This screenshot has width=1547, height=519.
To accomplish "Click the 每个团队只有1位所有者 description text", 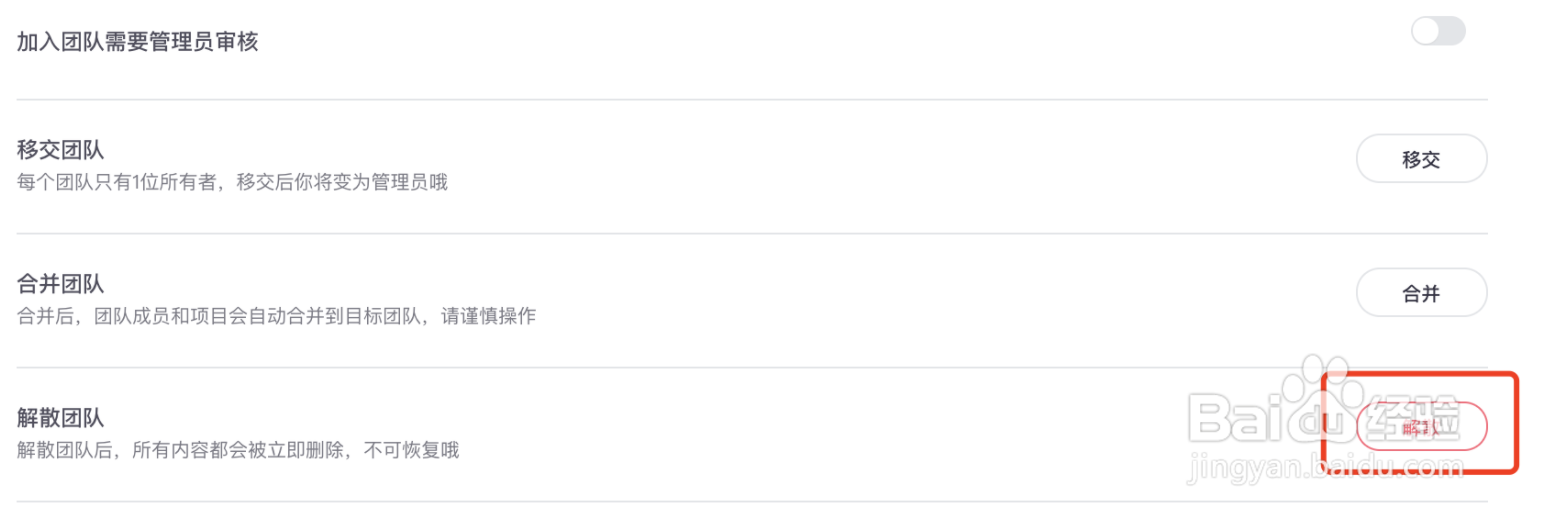I will tap(232, 183).
